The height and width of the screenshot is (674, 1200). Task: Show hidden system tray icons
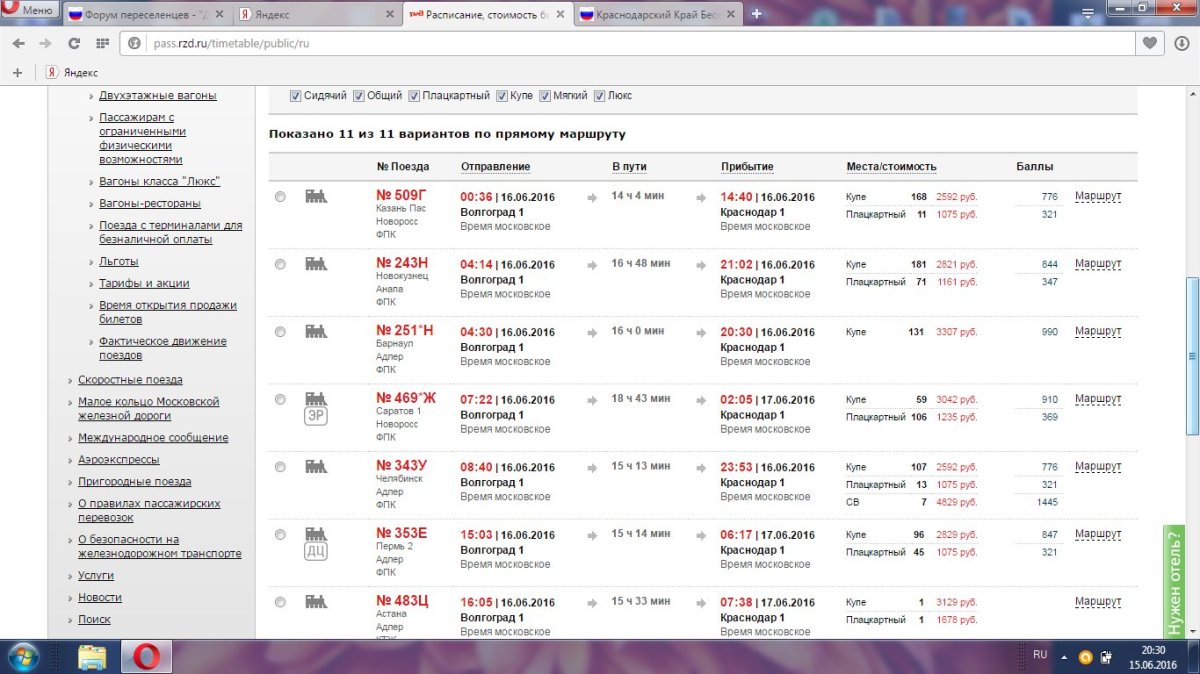(x=1065, y=656)
